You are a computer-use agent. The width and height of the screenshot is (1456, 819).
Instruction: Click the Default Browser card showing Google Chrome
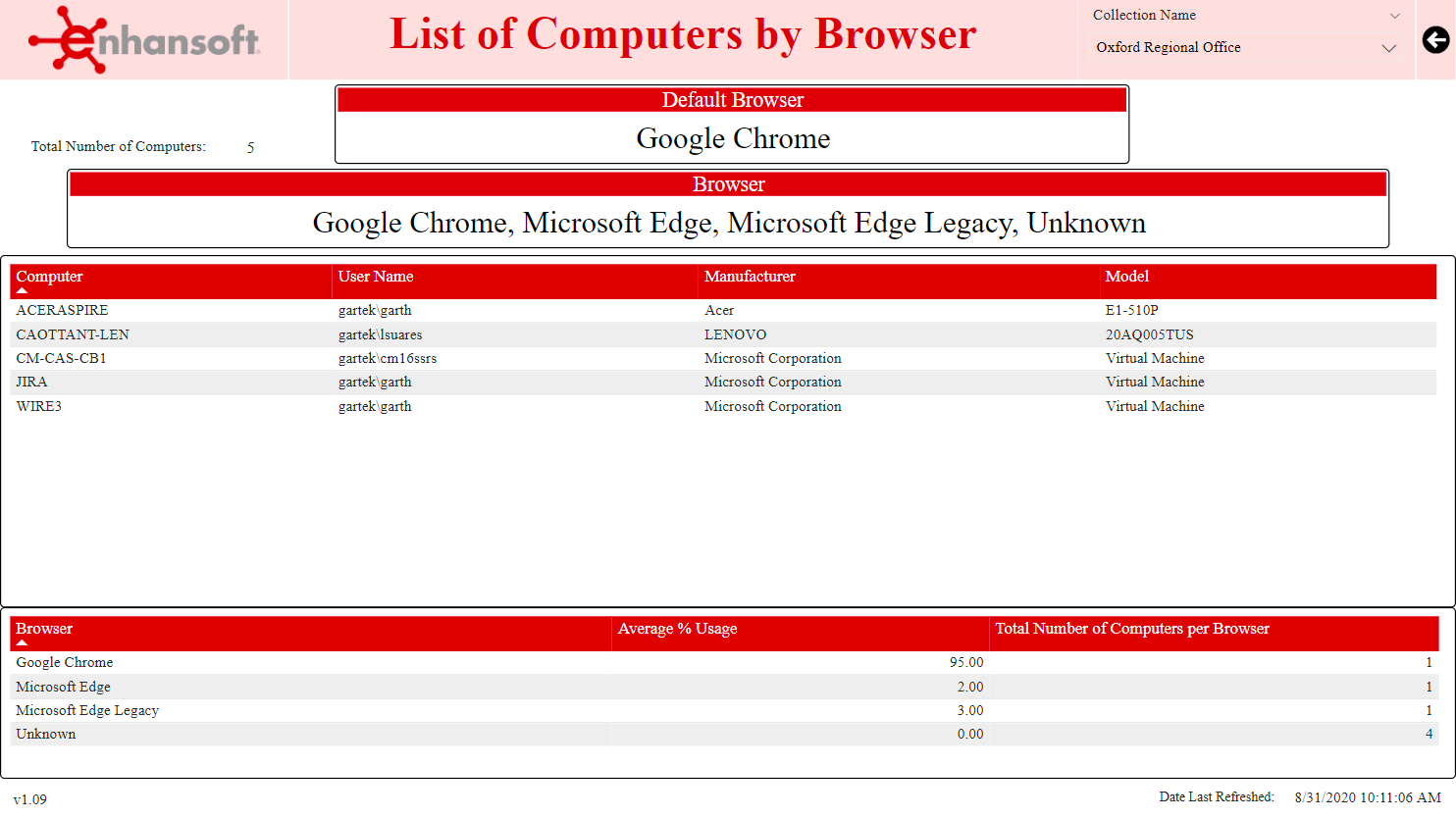pyautogui.click(x=732, y=138)
